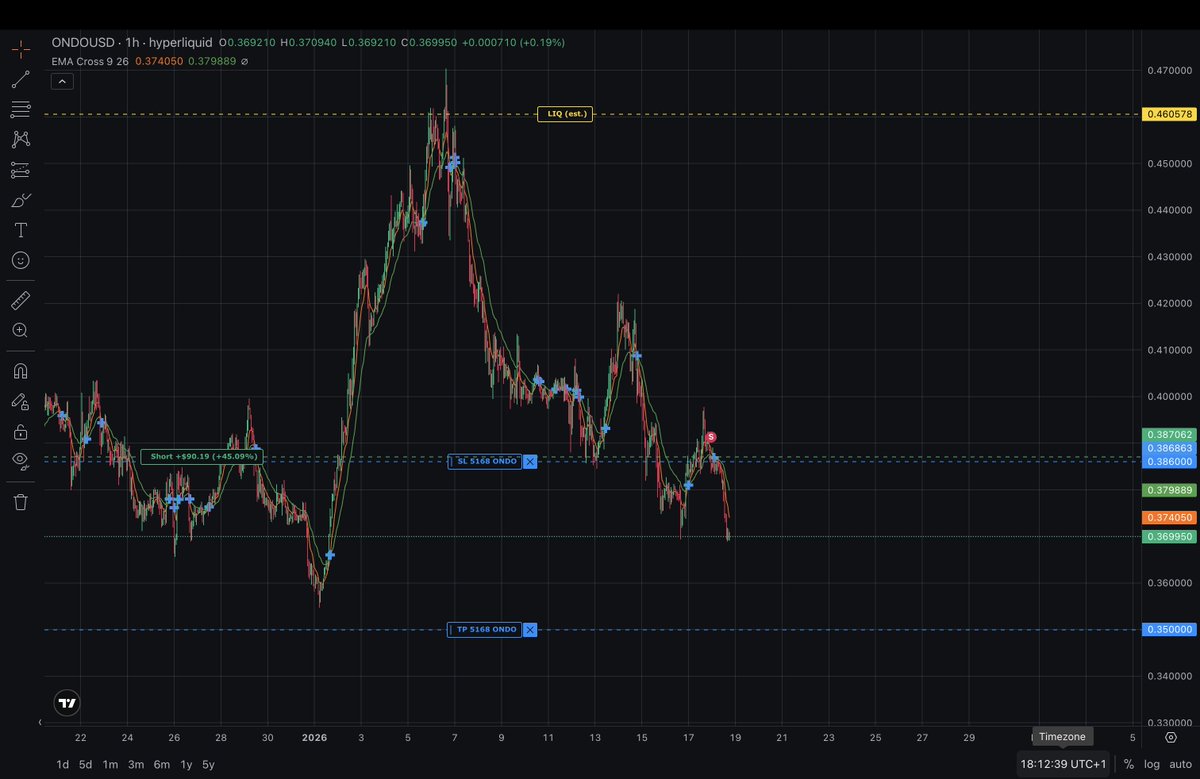The image size is (1200, 779).
Task: Select the XABCD pattern tool
Action: 20,139
